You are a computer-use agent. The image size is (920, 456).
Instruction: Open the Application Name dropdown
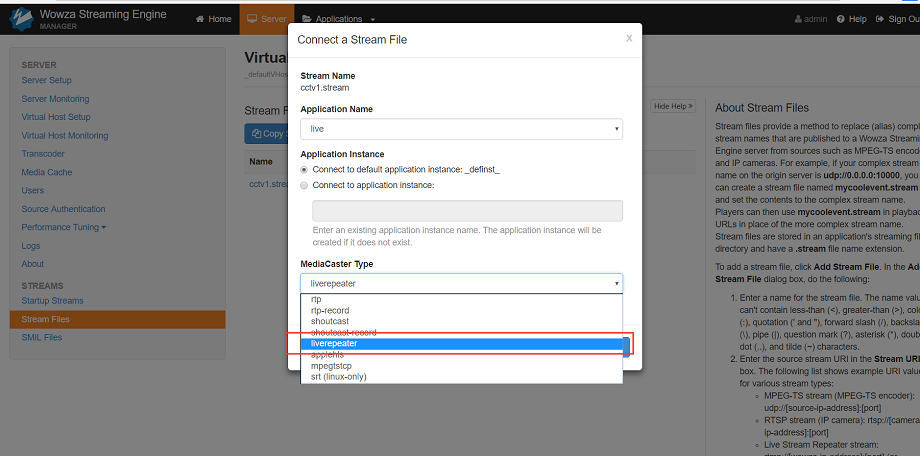point(461,129)
